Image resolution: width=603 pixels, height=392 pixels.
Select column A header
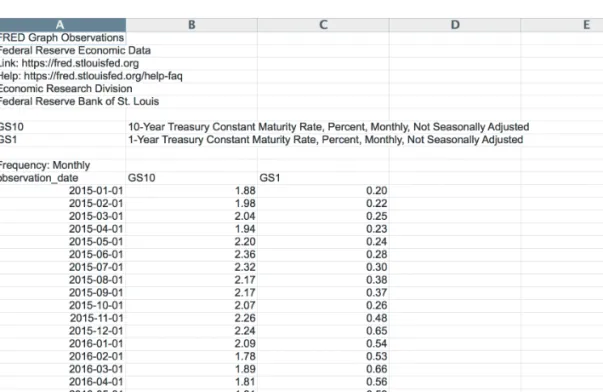click(63, 25)
